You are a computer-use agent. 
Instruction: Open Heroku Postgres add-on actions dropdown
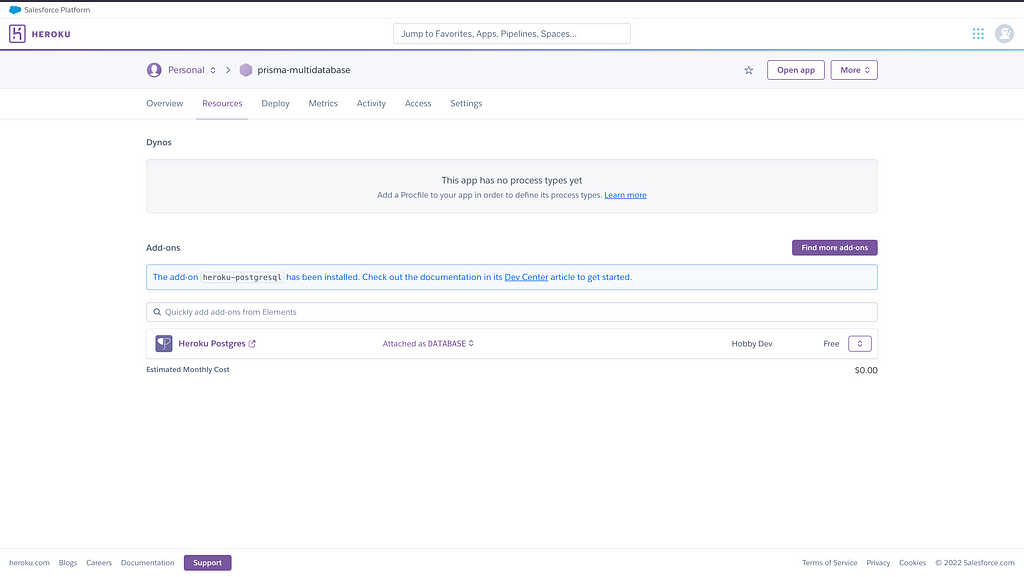point(859,343)
